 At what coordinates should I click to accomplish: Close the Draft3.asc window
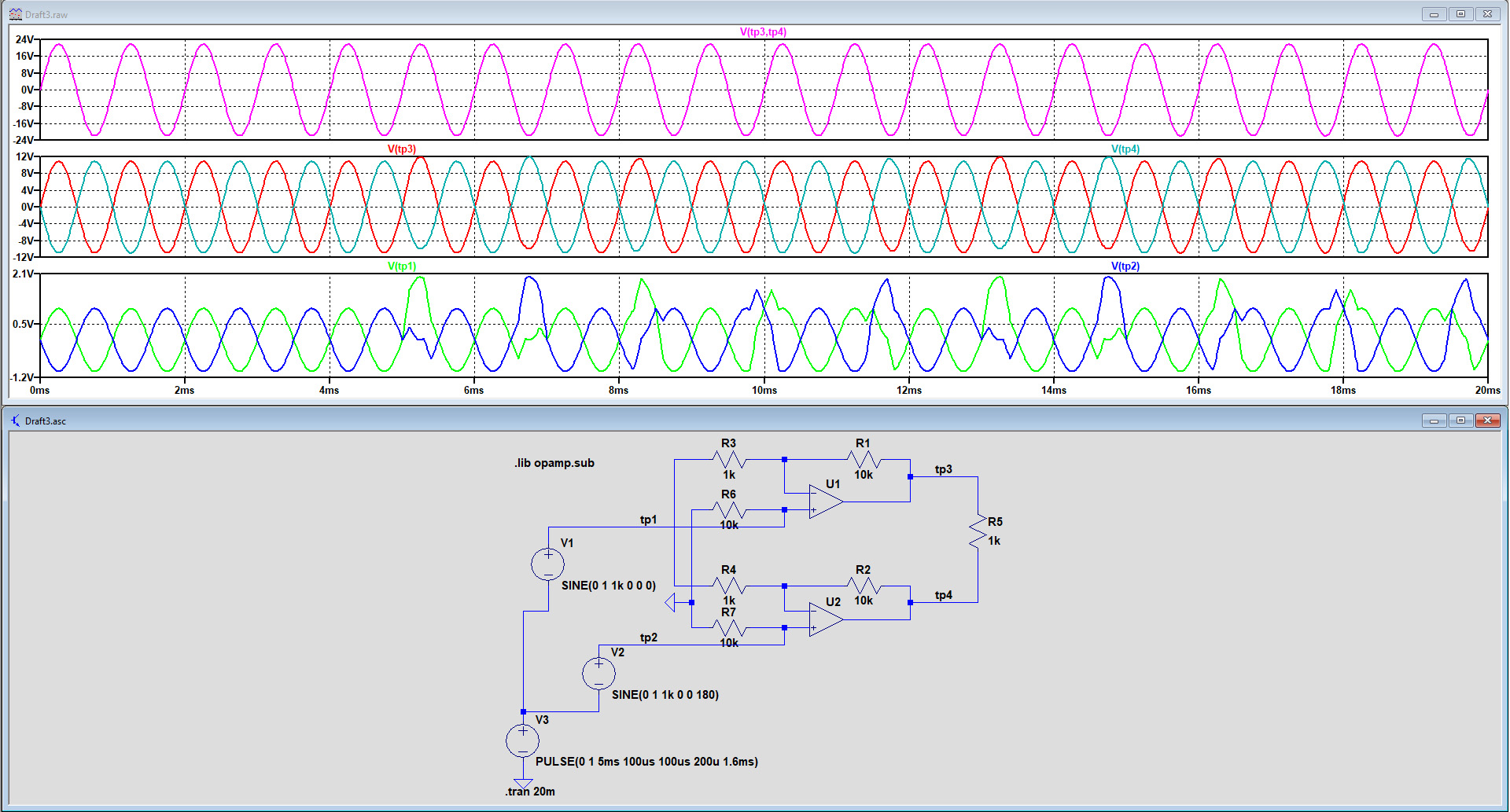coord(1488,421)
